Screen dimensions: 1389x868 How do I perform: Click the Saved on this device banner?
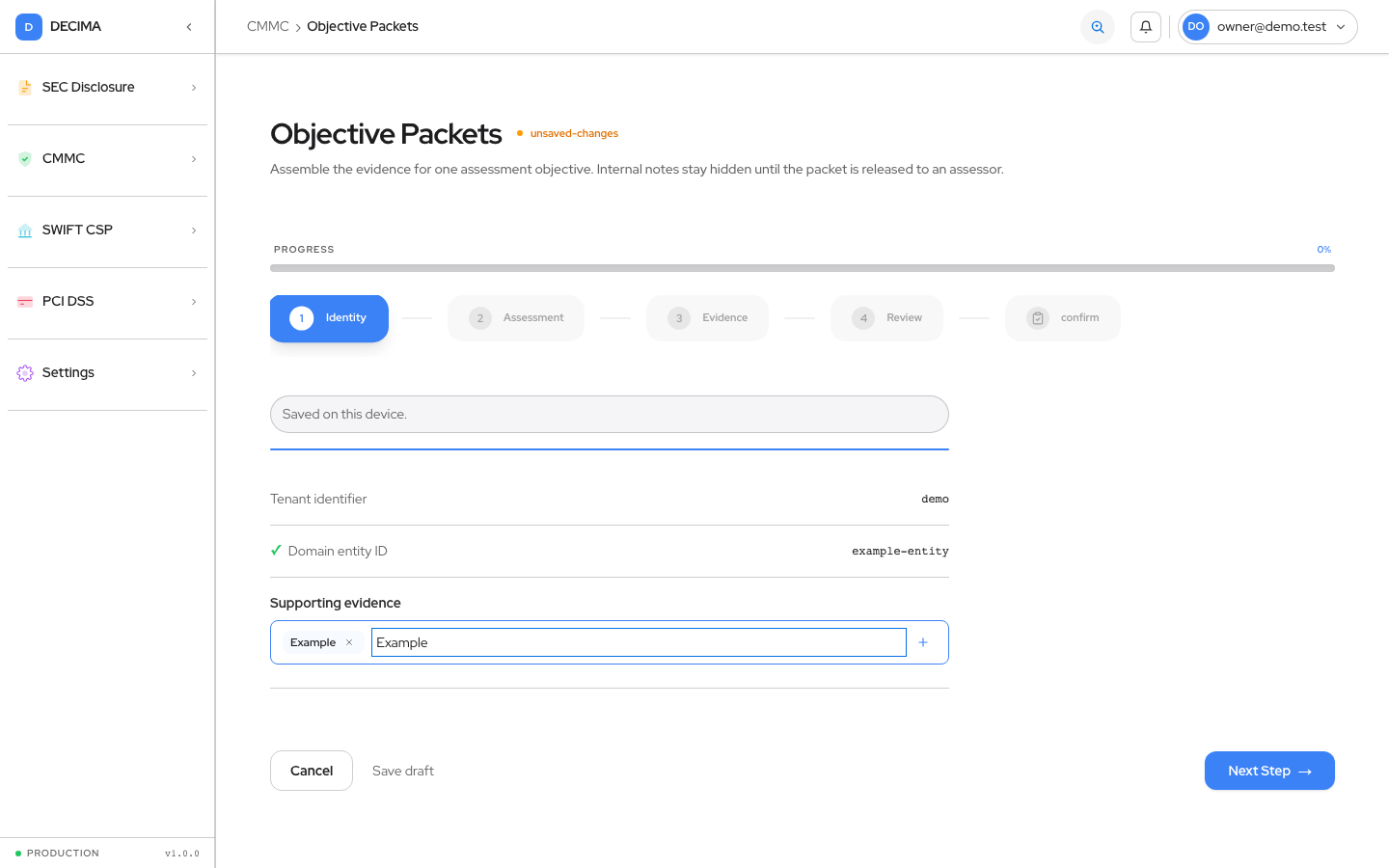tap(610, 414)
